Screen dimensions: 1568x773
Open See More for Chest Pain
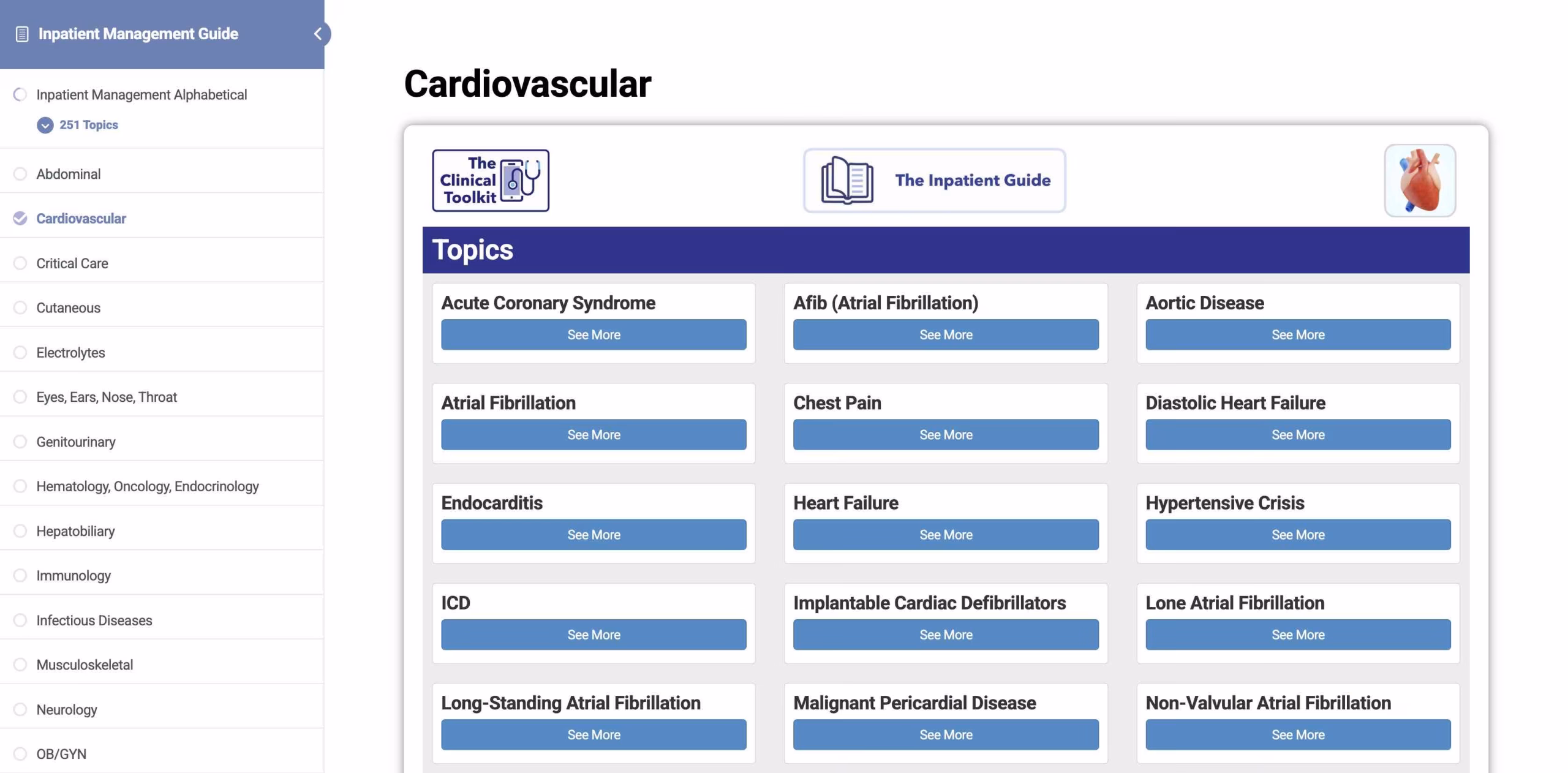coord(945,435)
